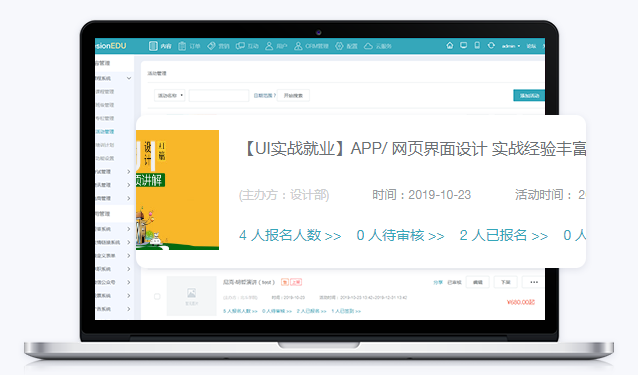Click the person icon beside CRM管理

point(298,46)
